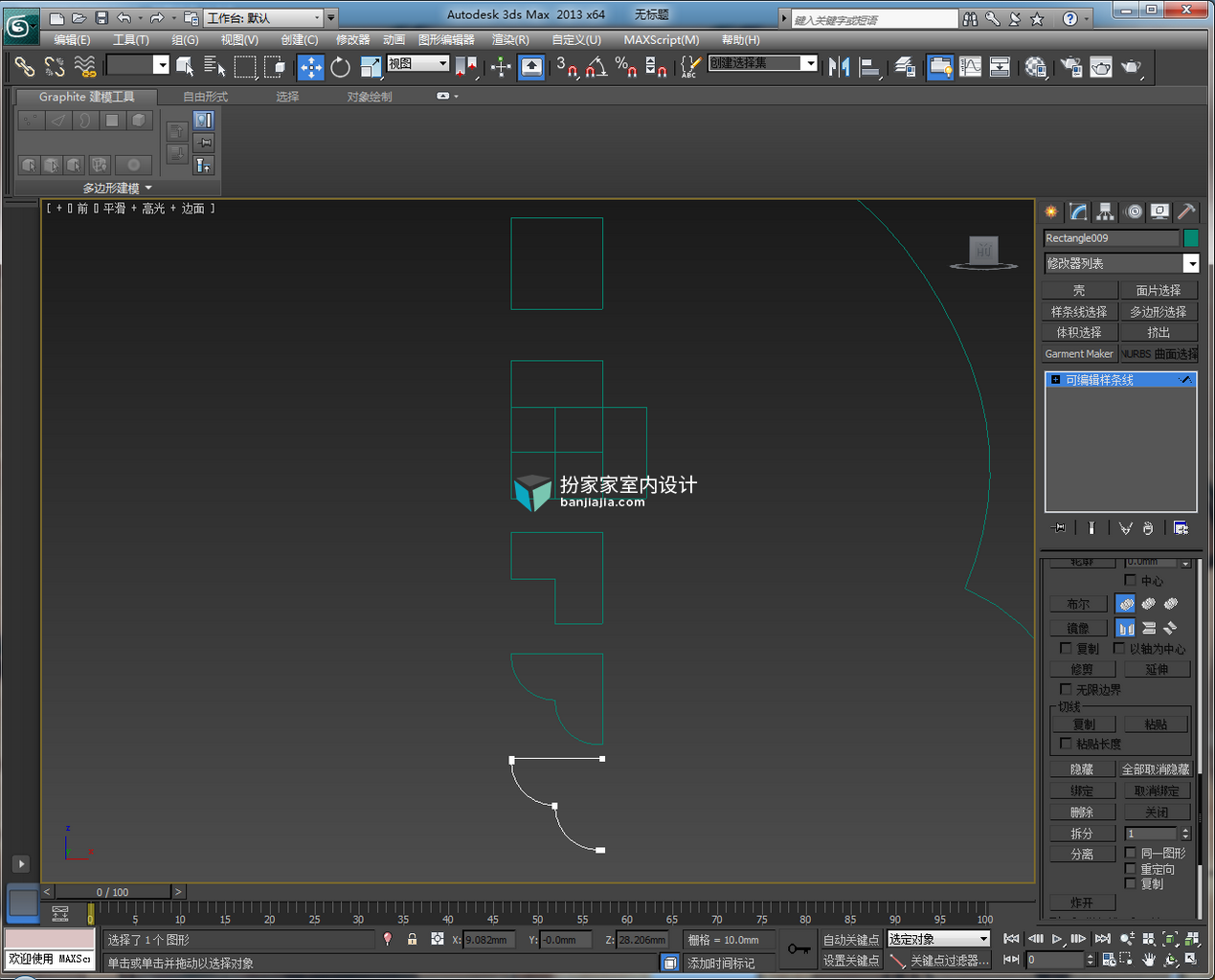Click the Mirror tool in main toolbar
This screenshot has width=1215, height=980.
(x=839, y=66)
